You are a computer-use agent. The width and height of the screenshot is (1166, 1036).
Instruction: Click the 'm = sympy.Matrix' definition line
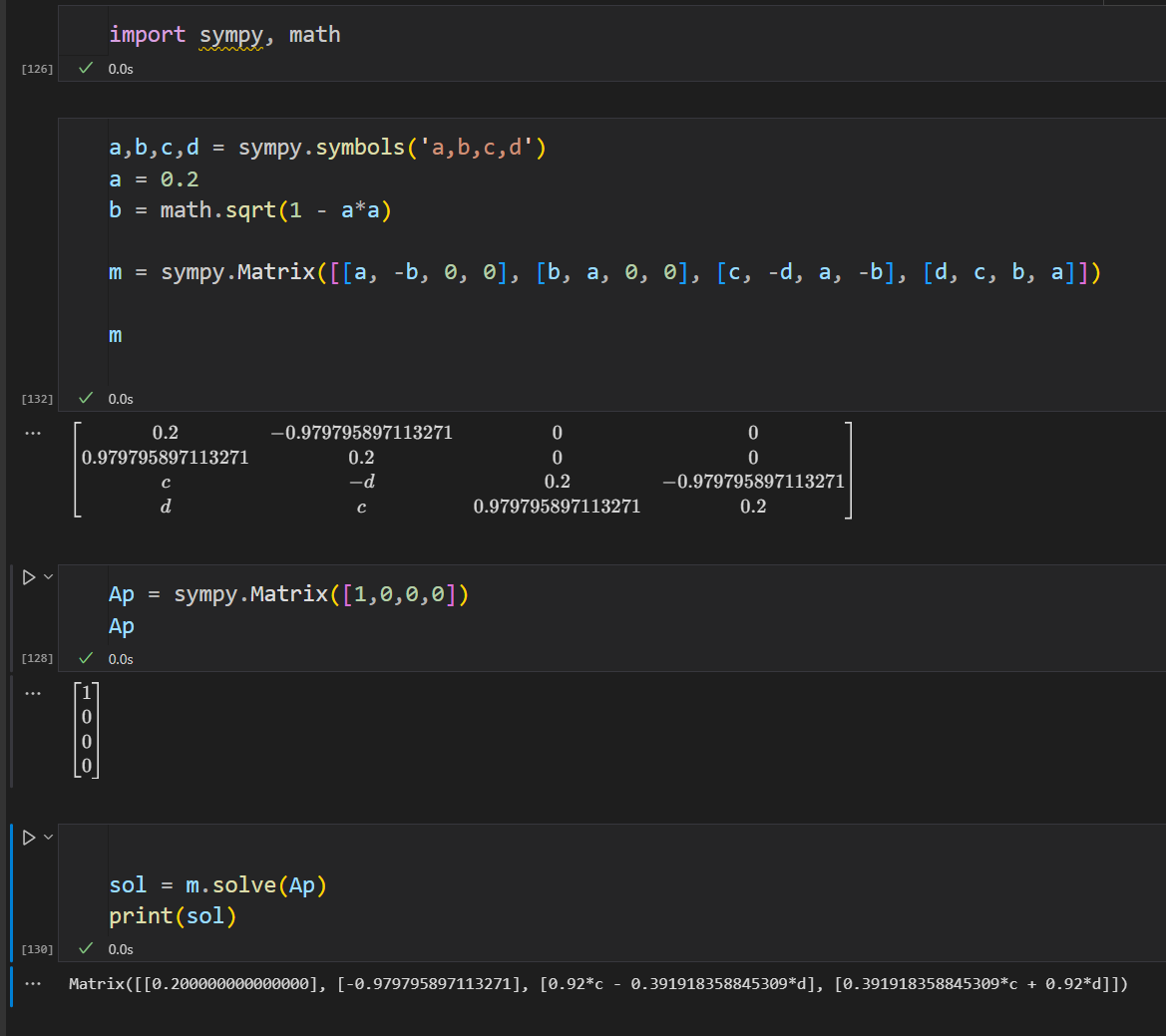tap(604, 273)
